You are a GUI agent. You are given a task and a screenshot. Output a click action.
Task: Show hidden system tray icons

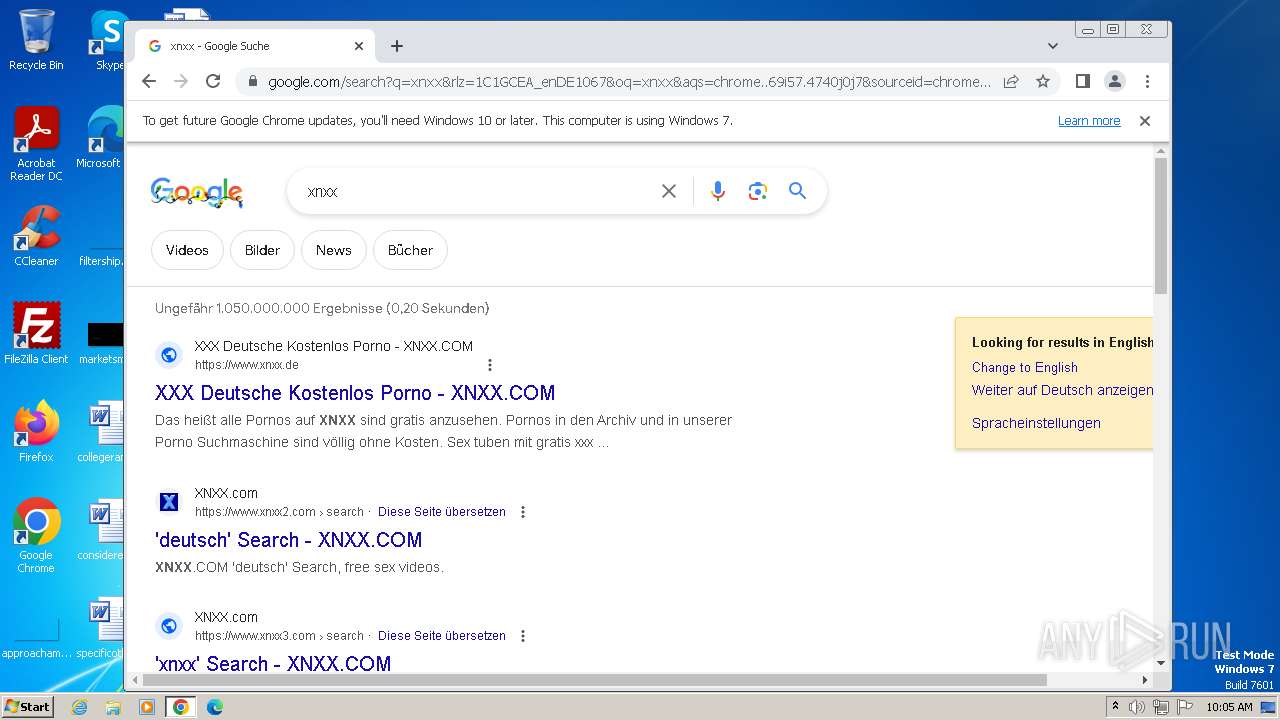[x=1115, y=707]
